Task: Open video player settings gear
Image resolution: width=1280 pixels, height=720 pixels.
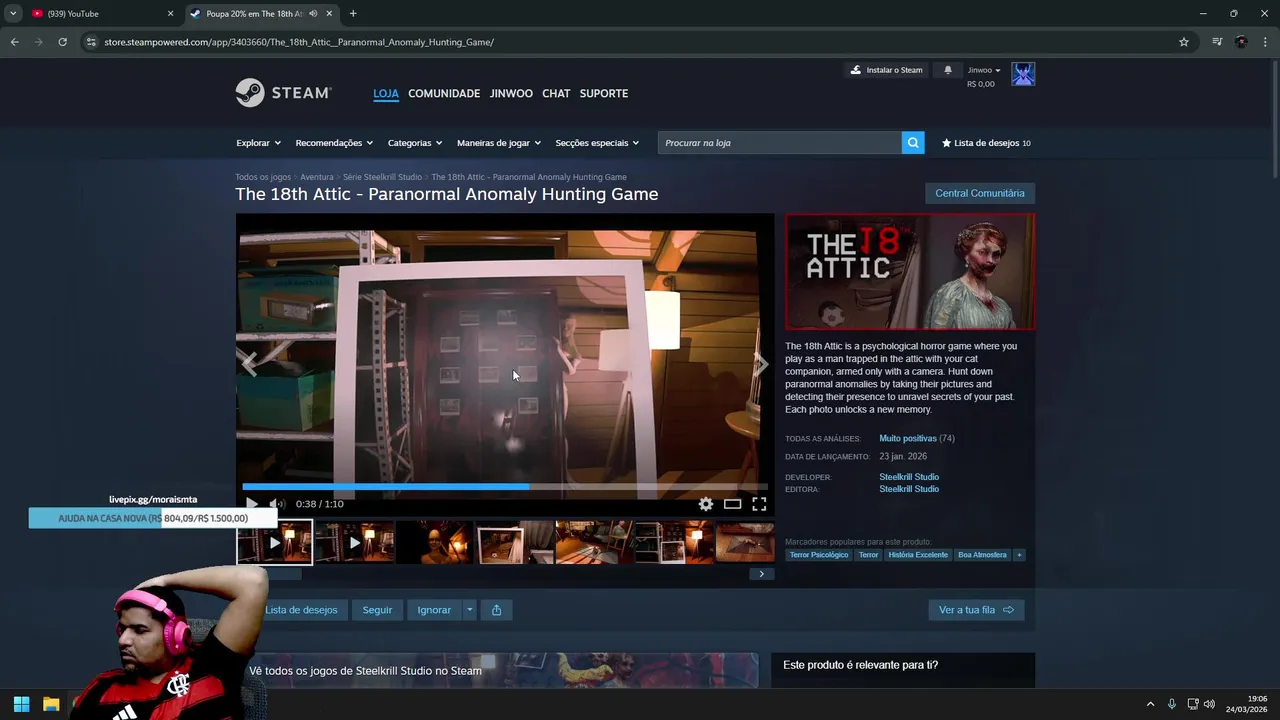Action: (x=706, y=504)
